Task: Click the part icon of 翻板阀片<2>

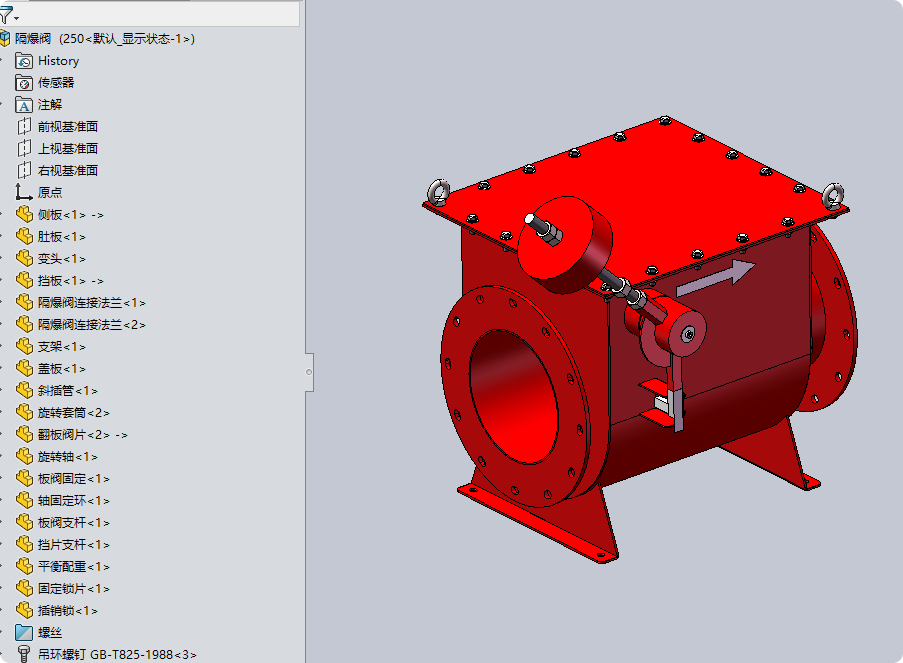Action: tap(24, 434)
